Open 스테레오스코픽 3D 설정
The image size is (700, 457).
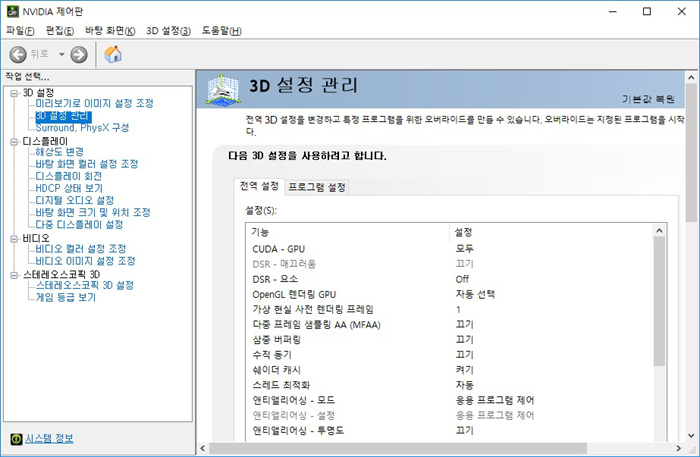84,285
